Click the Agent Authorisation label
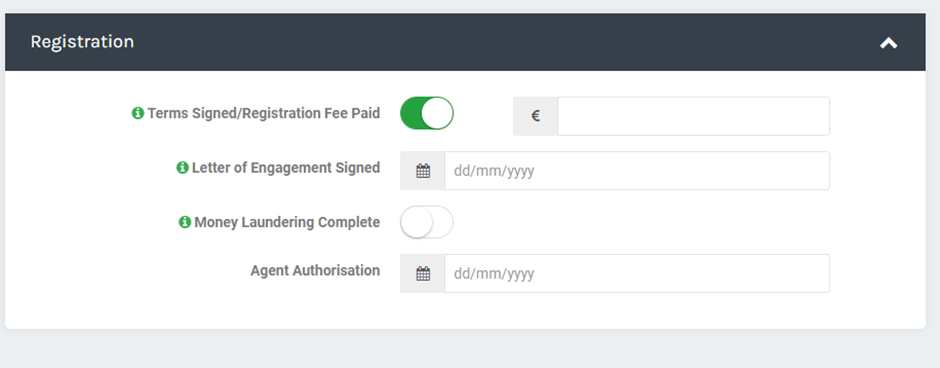Screen dimensions: 940x368 point(315,271)
